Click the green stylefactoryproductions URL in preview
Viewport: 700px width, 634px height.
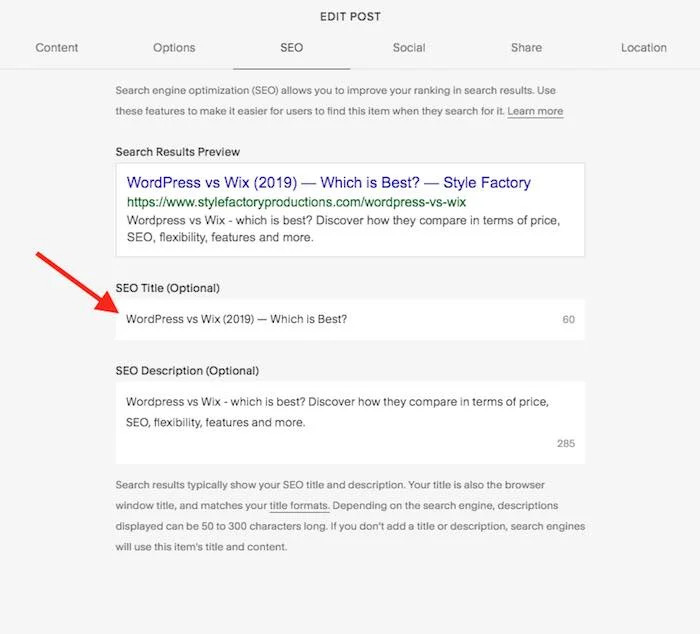click(296, 202)
